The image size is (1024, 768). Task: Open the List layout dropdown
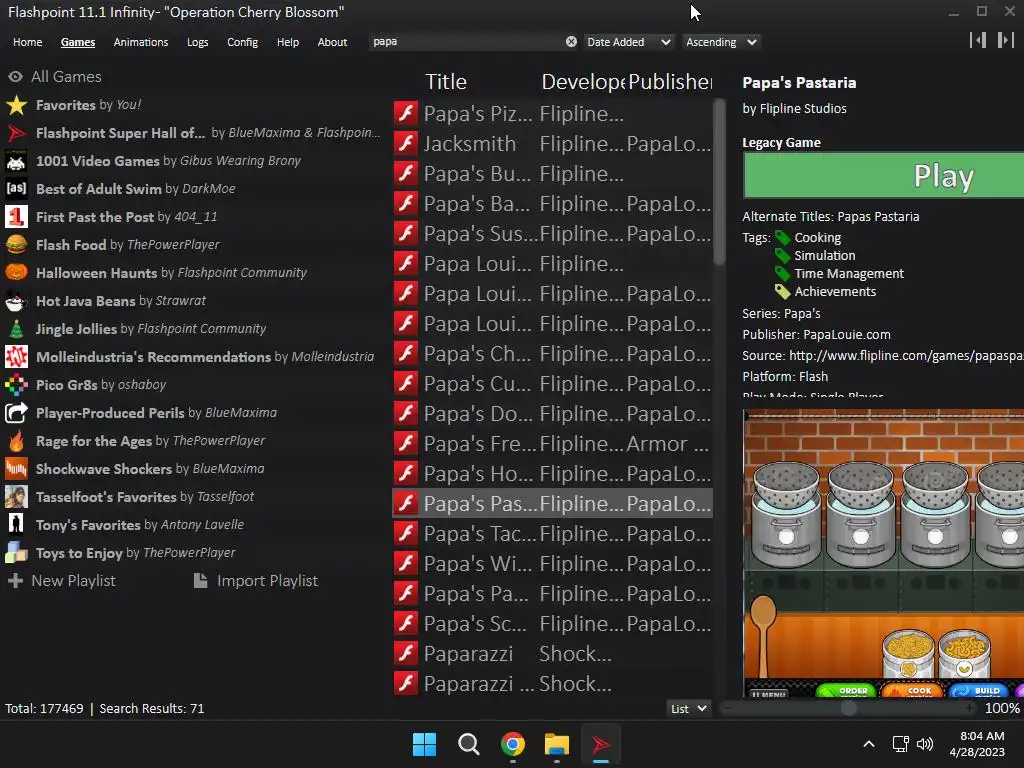[688, 709]
